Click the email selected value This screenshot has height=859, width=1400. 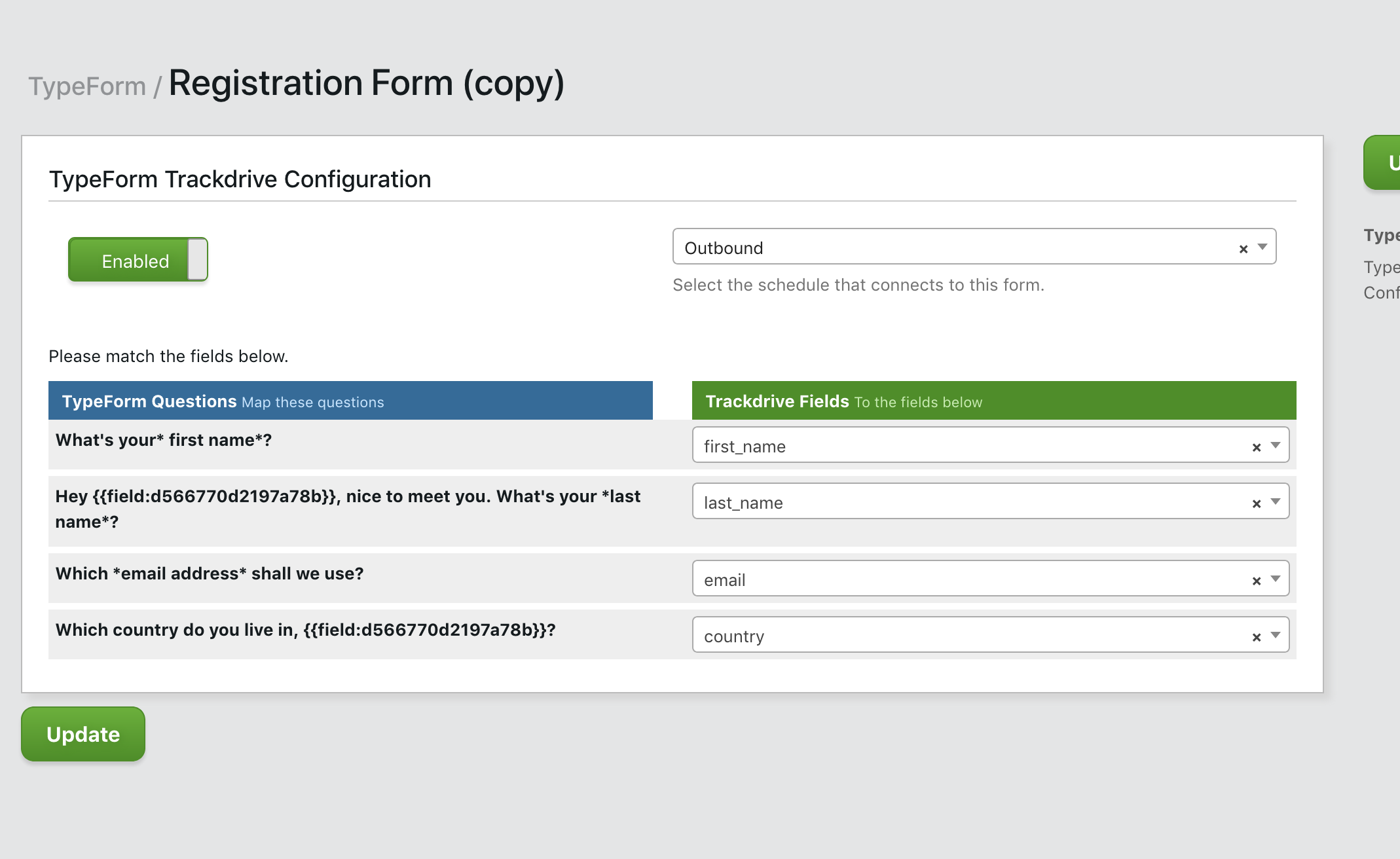(x=724, y=580)
